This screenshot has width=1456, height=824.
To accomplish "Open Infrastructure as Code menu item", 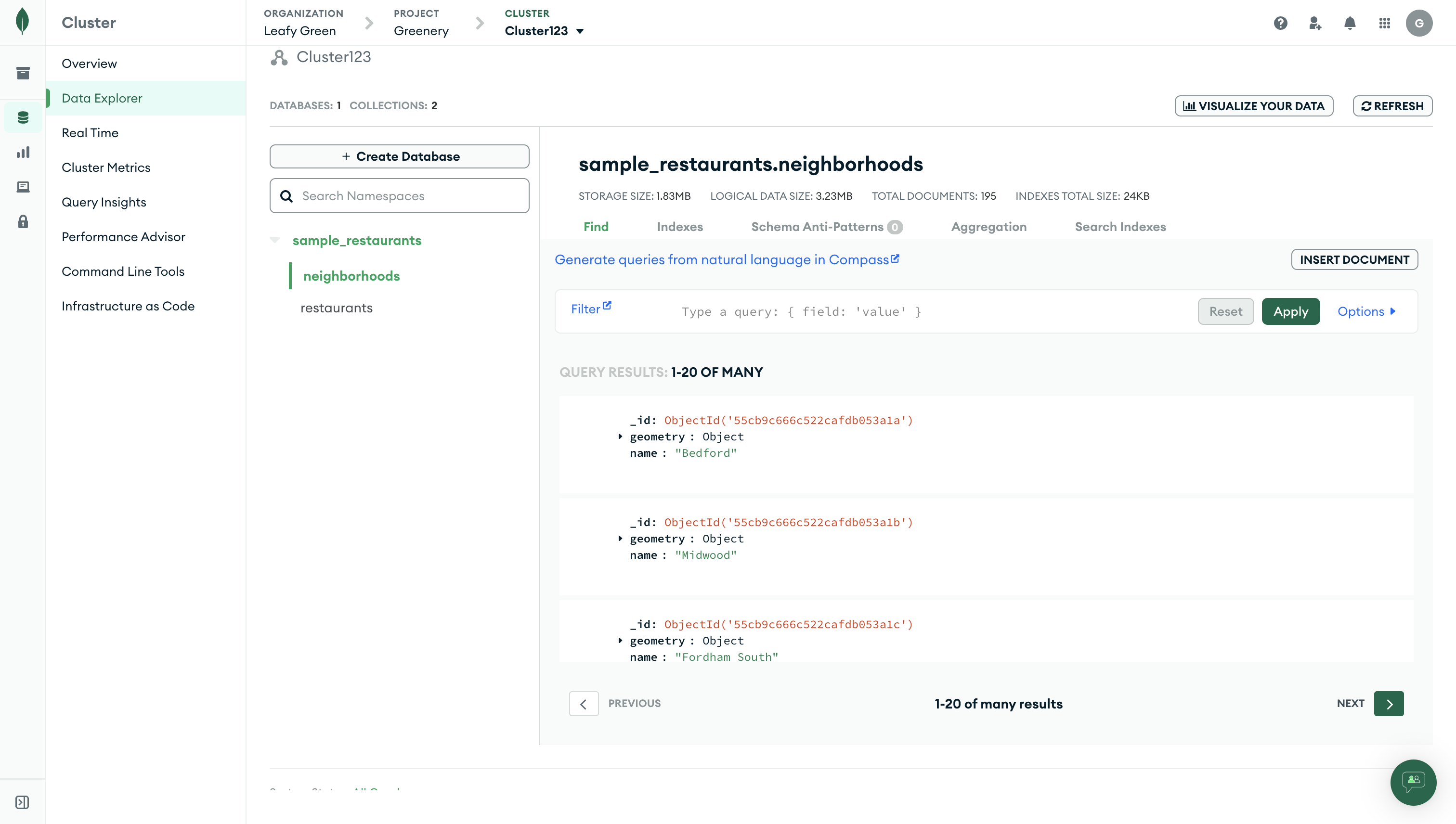I will 146,306.
